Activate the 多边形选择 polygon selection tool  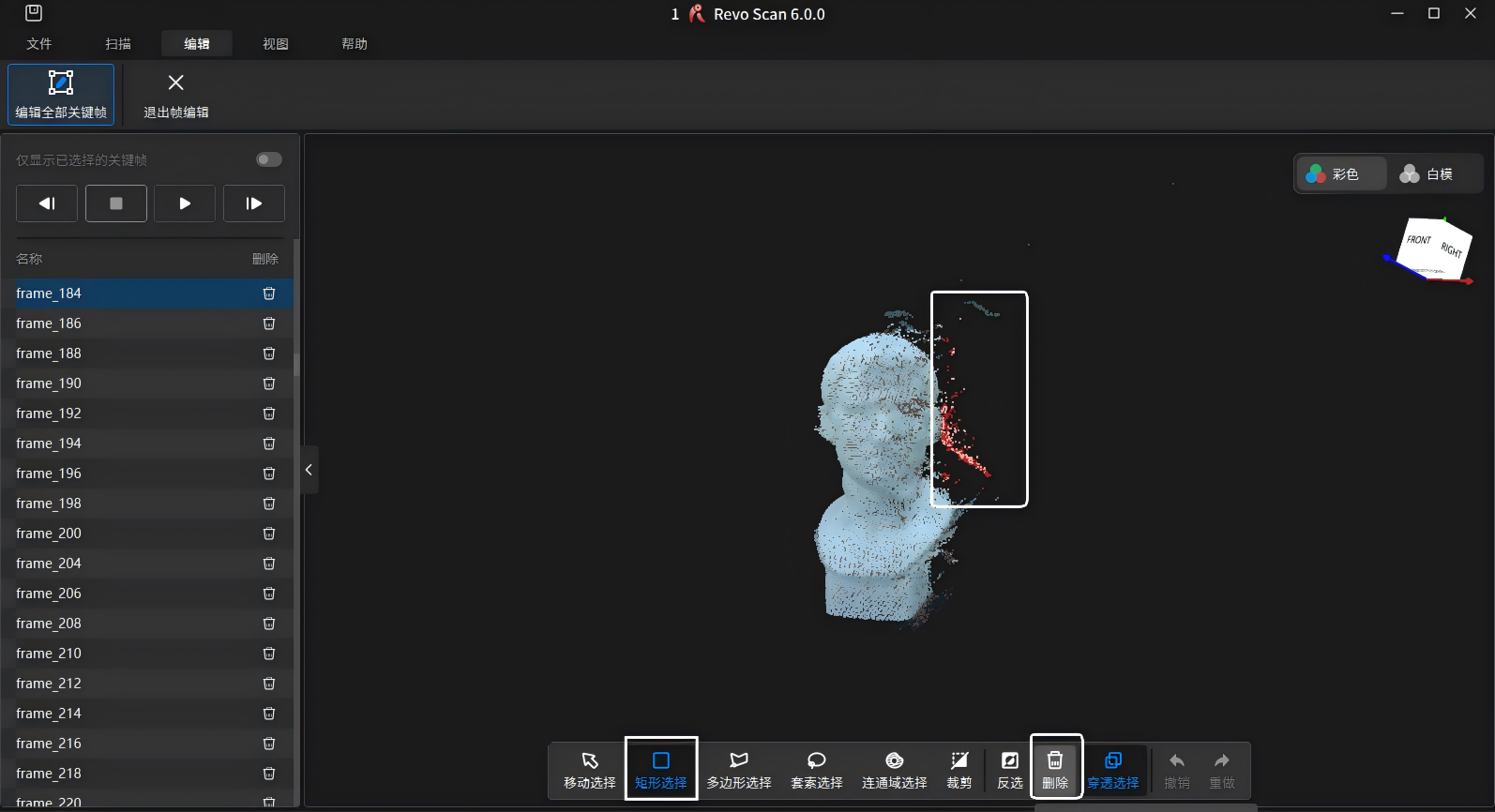pos(739,770)
